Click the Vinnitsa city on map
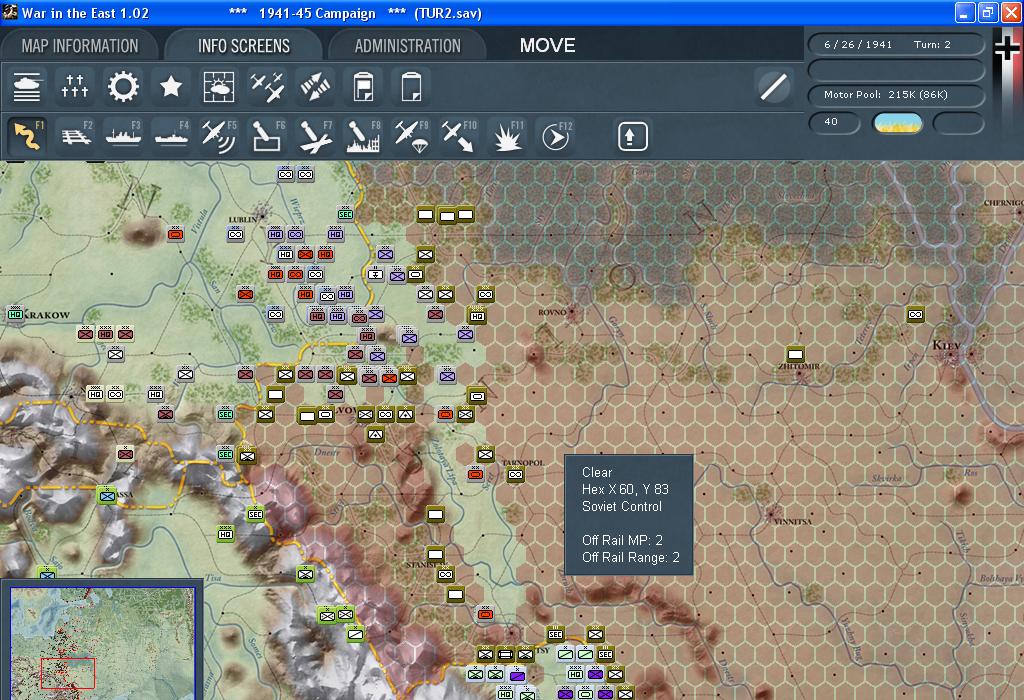Image resolution: width=1024 pixels, height=700 pixels. click(773, 513)
